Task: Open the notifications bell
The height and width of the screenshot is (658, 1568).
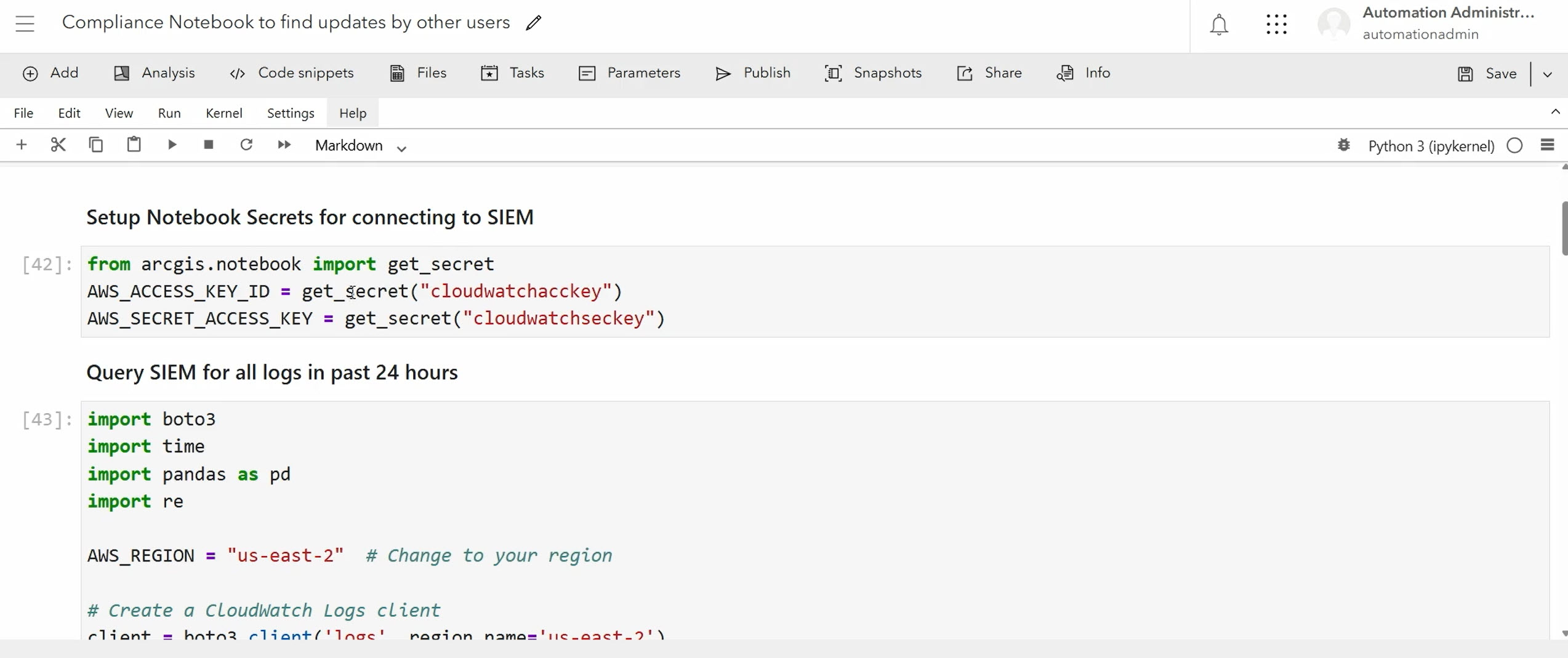Action: click(1219, 25)
